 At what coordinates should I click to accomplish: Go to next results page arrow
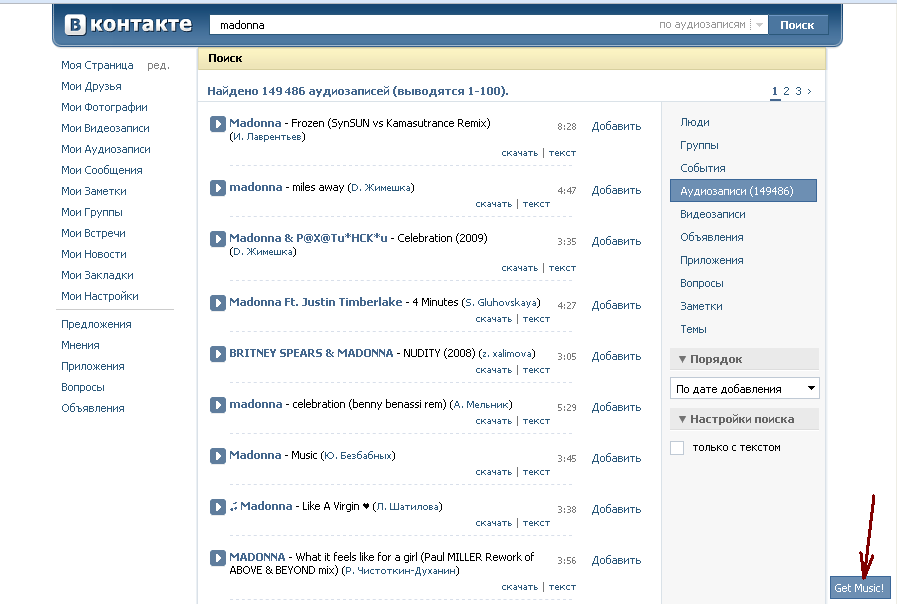809,91
